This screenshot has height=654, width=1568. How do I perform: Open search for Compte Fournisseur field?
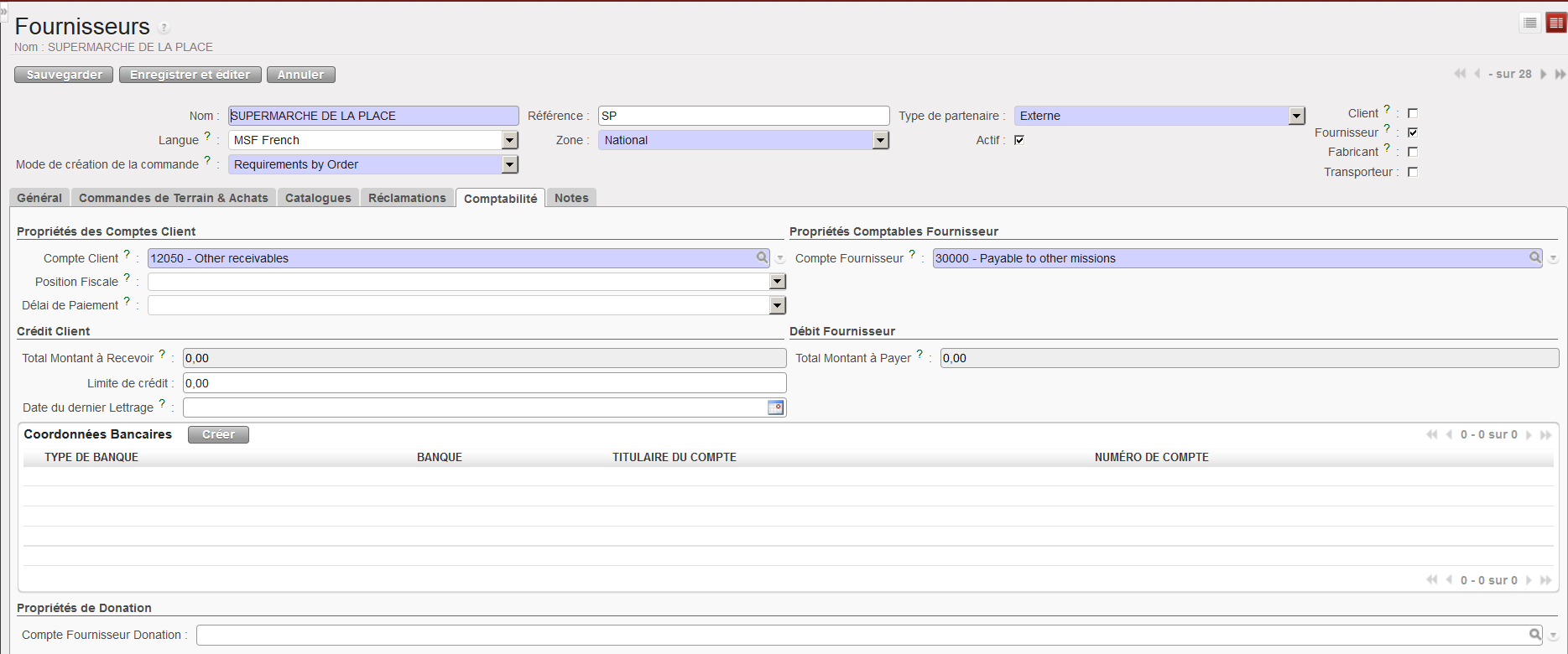coord(1534,257)
